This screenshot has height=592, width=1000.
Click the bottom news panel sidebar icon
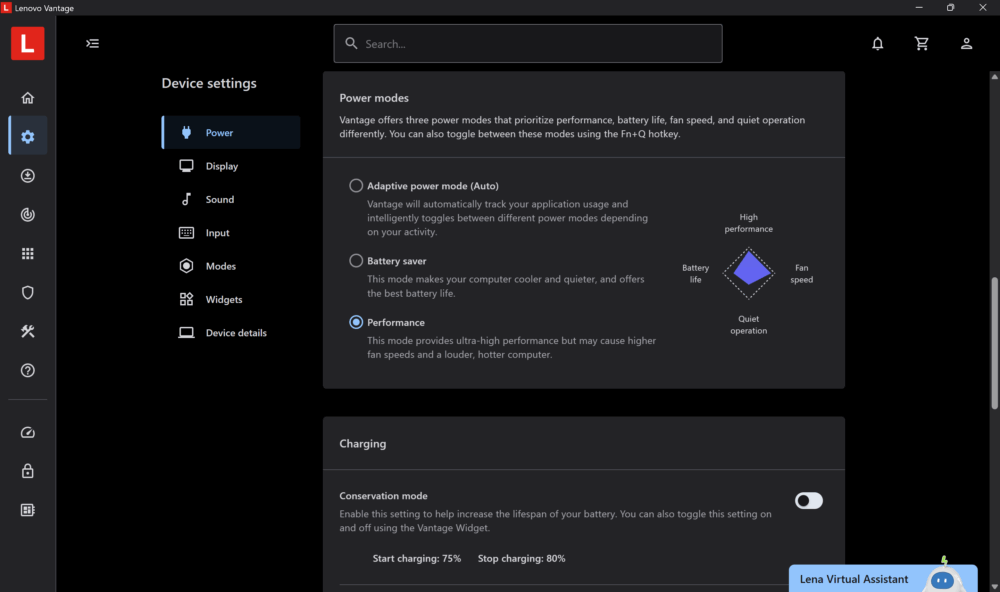click(27, 510)
